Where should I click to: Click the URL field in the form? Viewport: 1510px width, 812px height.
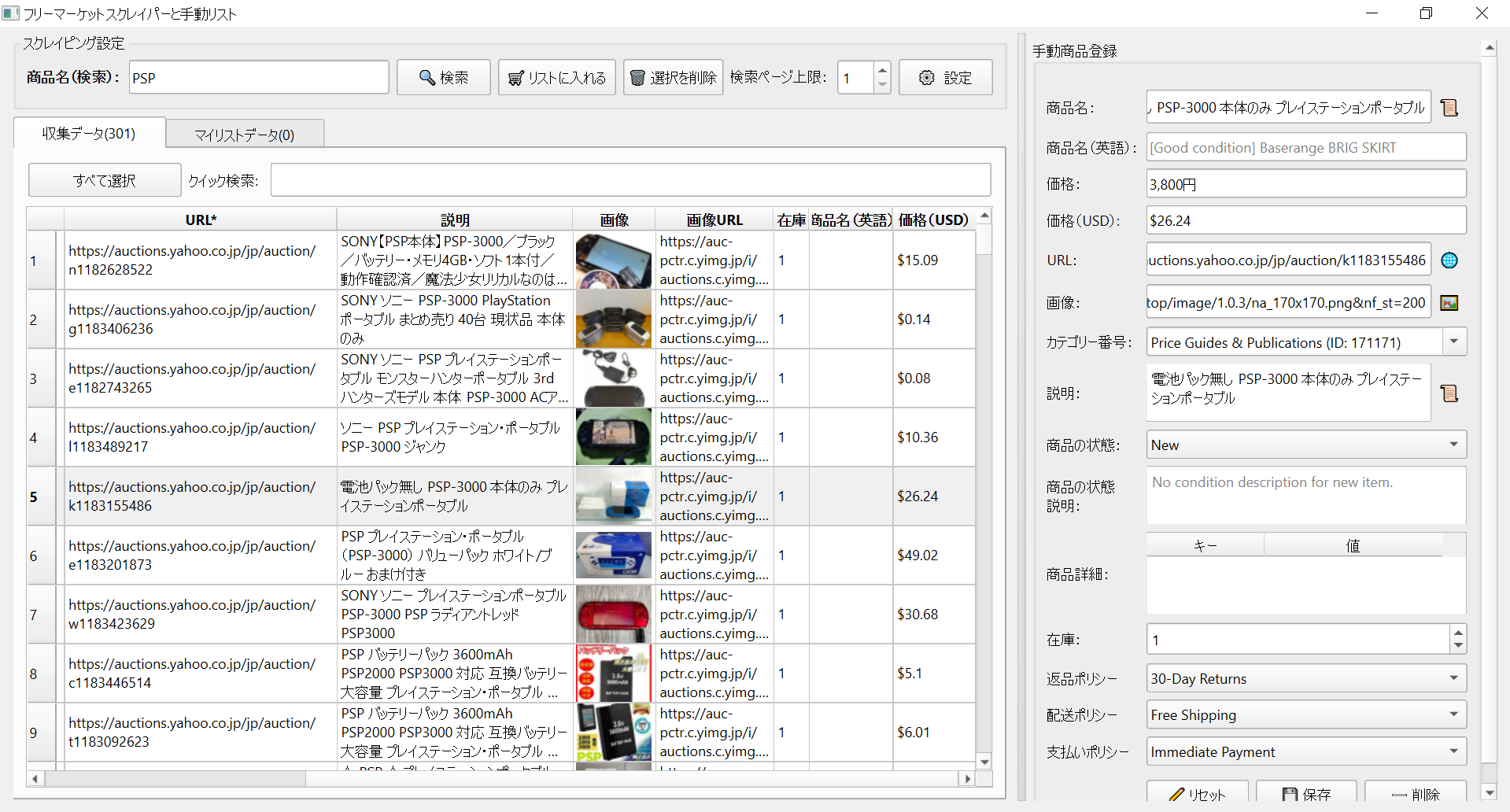pyautogui.click(x=1288, y=260)
